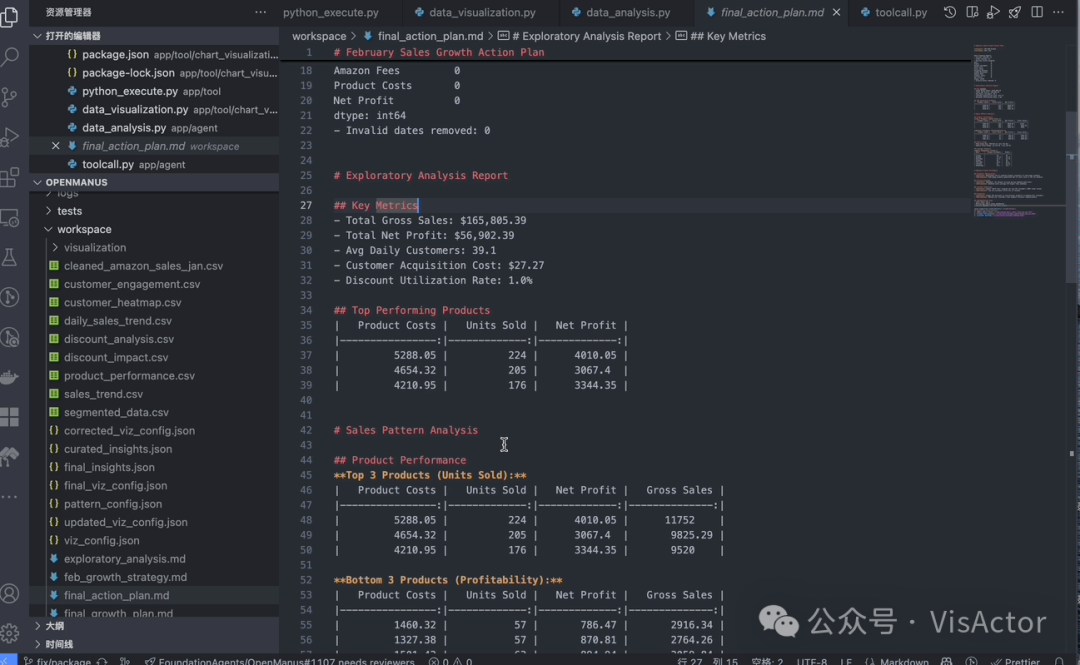Open the Extensions view
Screen dimensions: 1080x665
pyautogui.click(x=11, y=178)
